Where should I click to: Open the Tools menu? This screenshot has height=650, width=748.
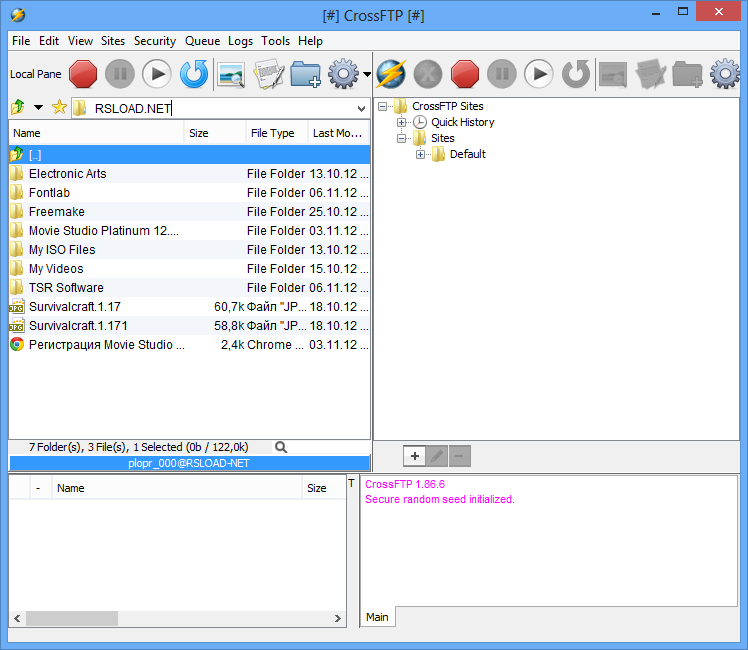[275, 41]
